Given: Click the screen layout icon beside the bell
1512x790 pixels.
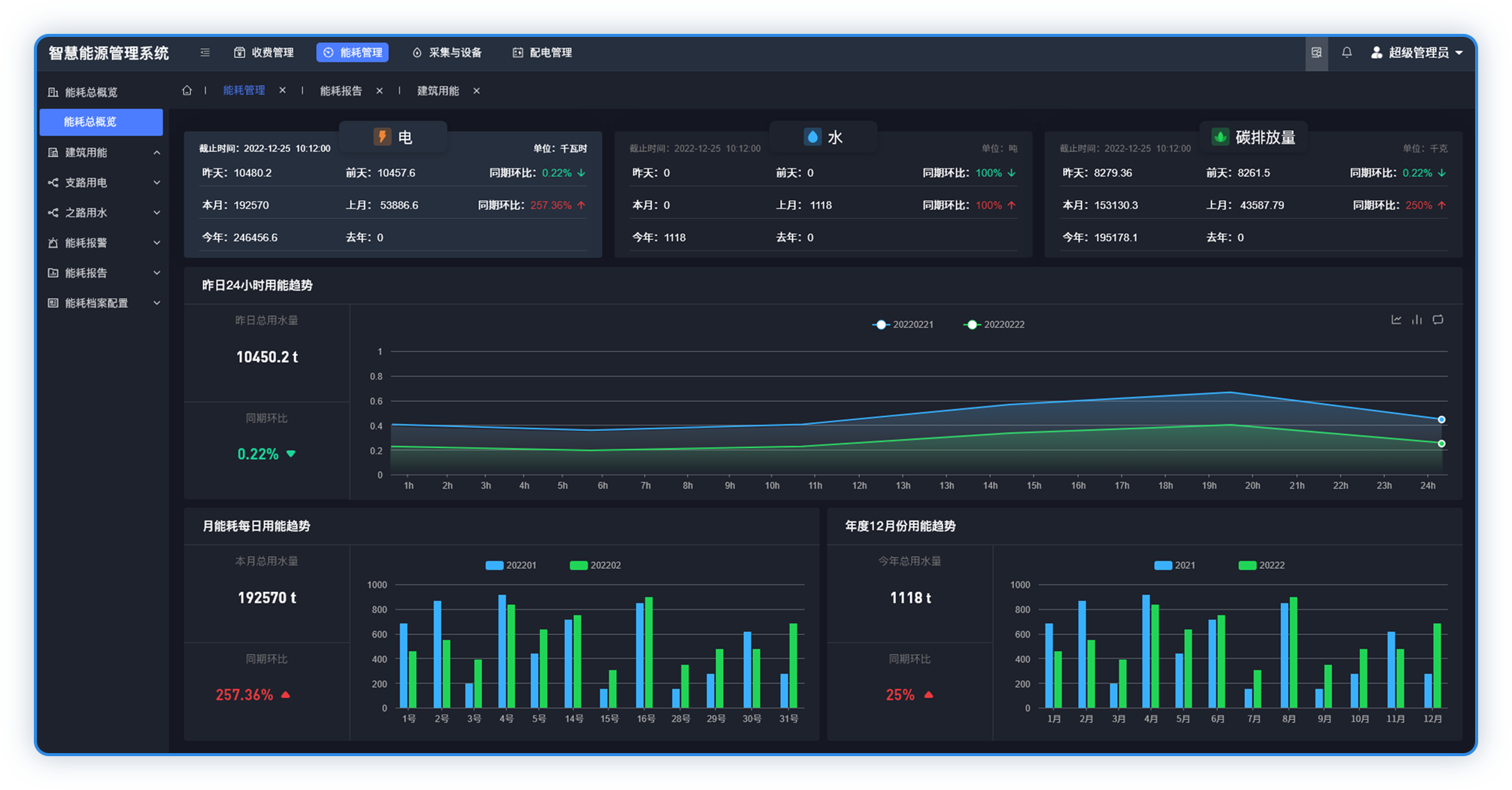Looking at the screenshot, I should click(1316, 53).
